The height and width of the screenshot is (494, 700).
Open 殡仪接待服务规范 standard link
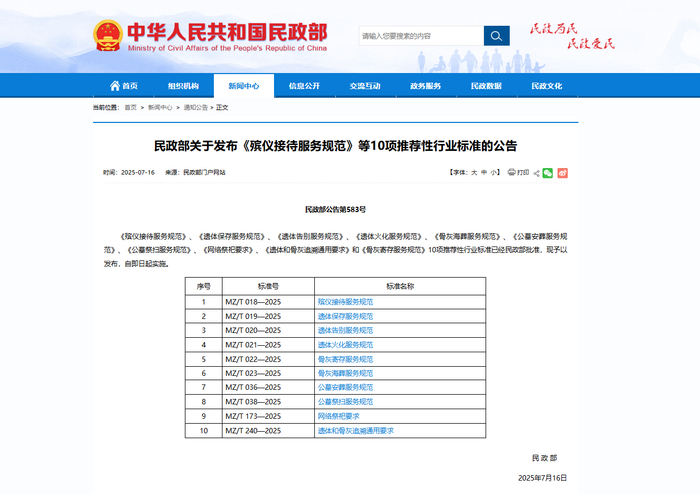[x=345, y=302]
